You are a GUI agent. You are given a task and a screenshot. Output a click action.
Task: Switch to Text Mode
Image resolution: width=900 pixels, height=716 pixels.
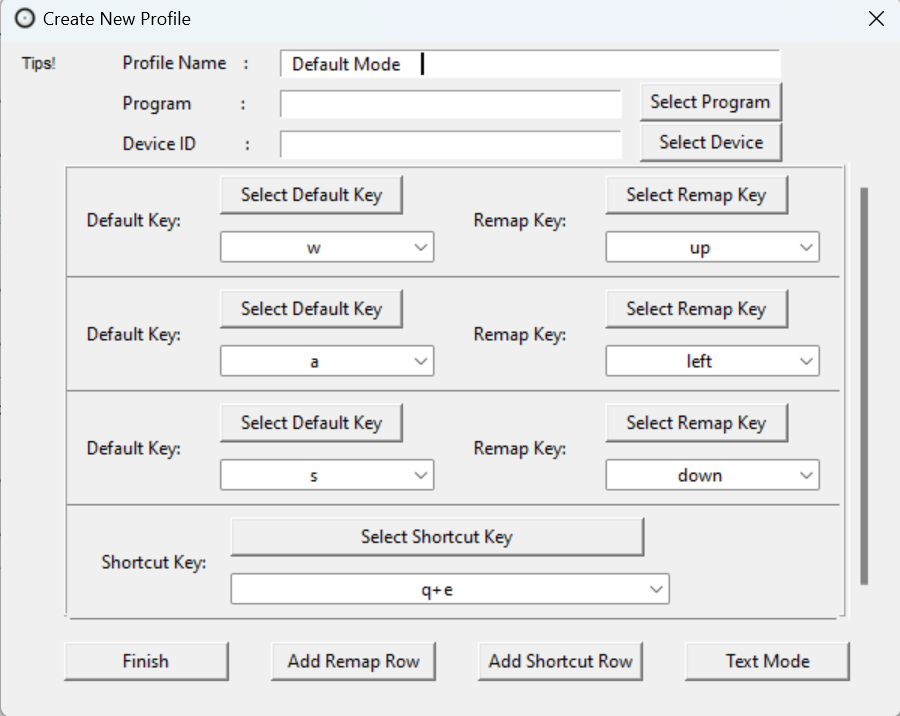coord(767,661)
